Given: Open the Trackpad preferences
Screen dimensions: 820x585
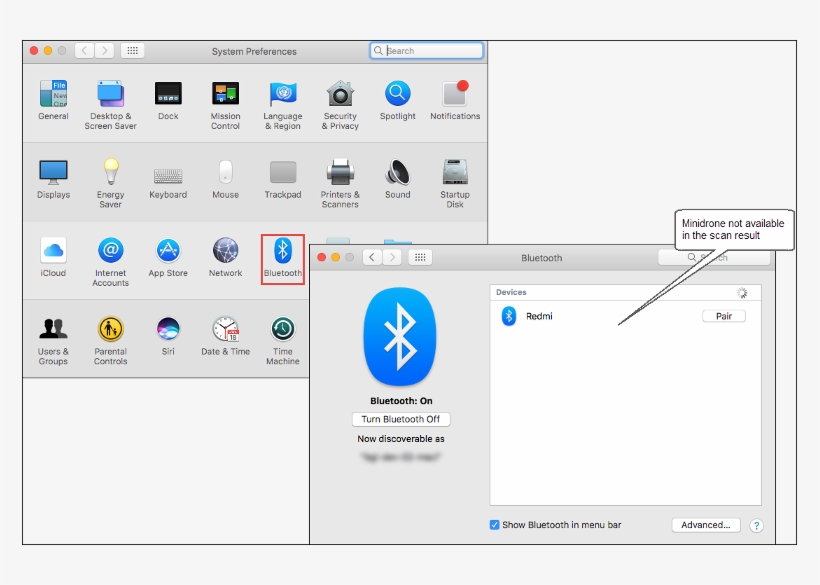Looking at the screenshot, I should coord(282,172).
